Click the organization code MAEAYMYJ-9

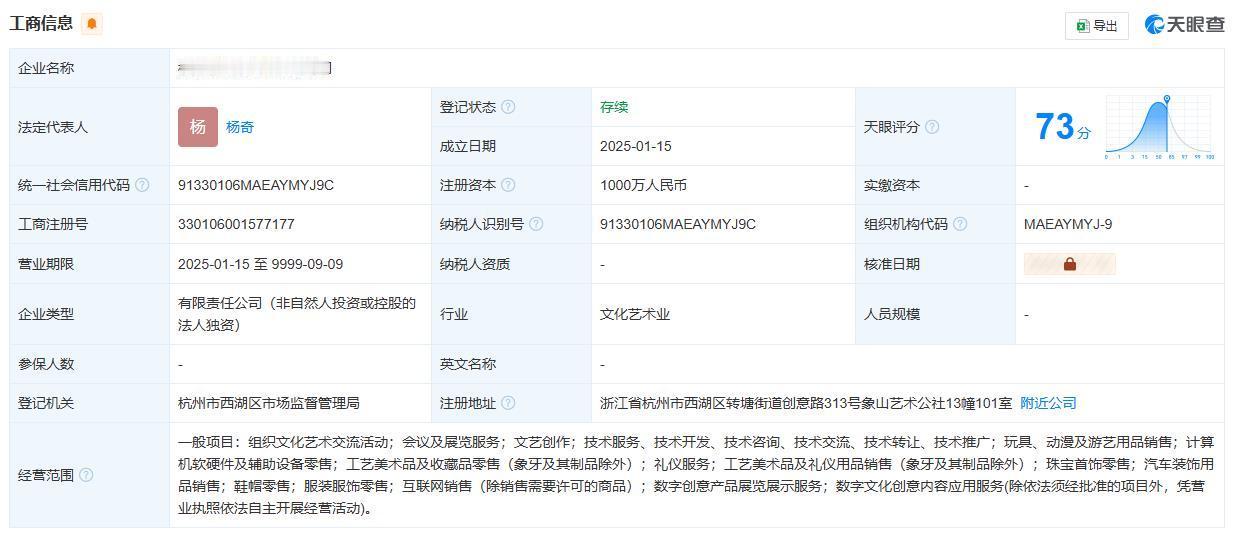(x=1068, y=224)
